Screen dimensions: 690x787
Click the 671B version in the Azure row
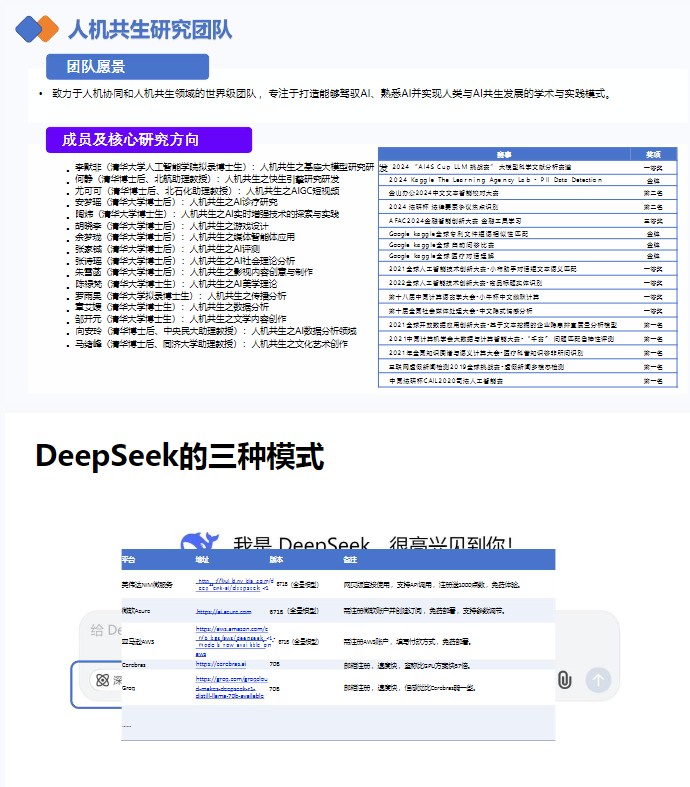[x=294, y=611]
